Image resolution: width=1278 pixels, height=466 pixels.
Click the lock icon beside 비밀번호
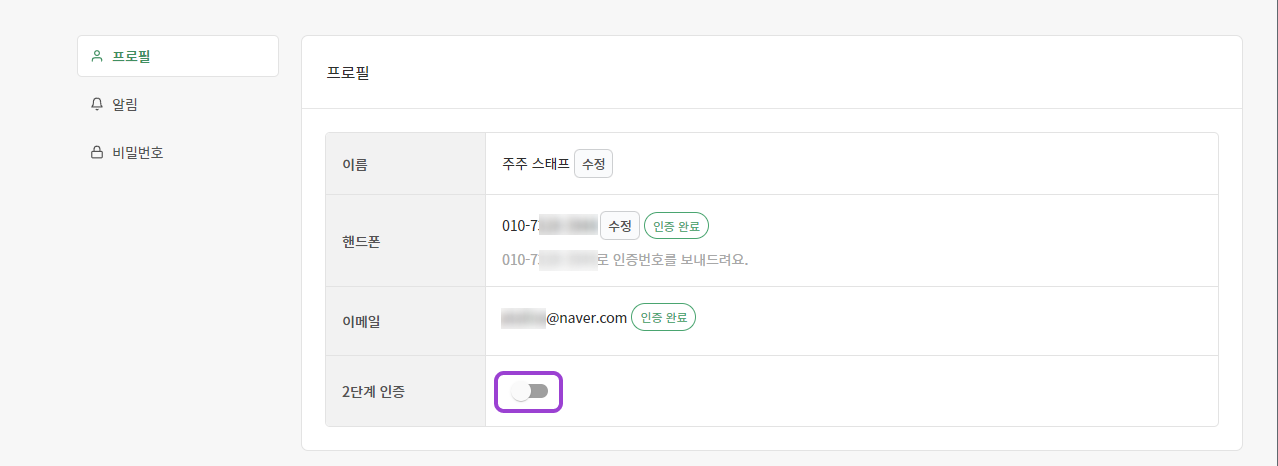tap(97, 153)
